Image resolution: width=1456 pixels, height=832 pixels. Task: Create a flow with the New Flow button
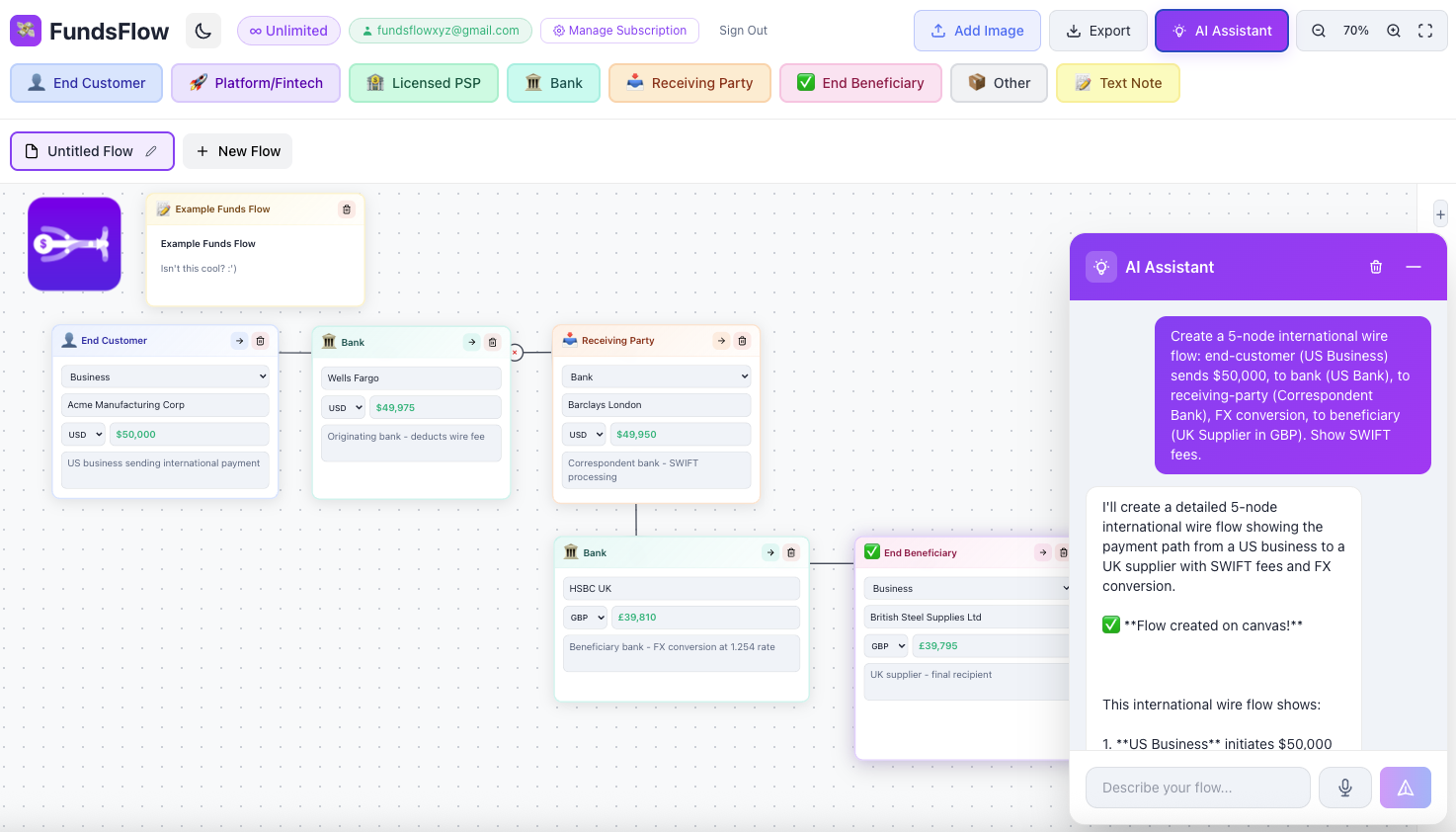[x=237, y=151]
